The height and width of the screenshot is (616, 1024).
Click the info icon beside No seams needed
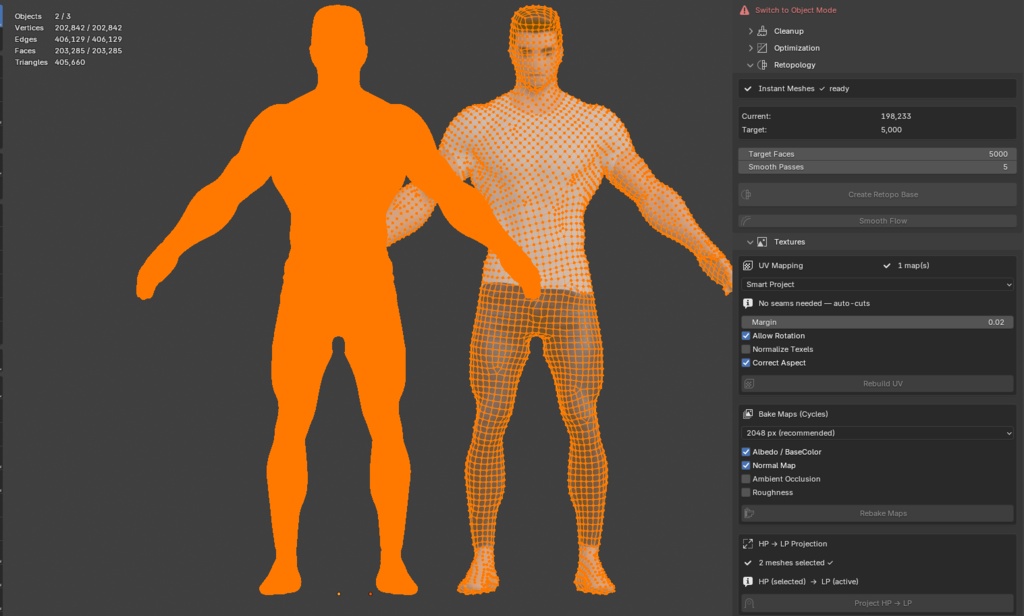point(748,303)
